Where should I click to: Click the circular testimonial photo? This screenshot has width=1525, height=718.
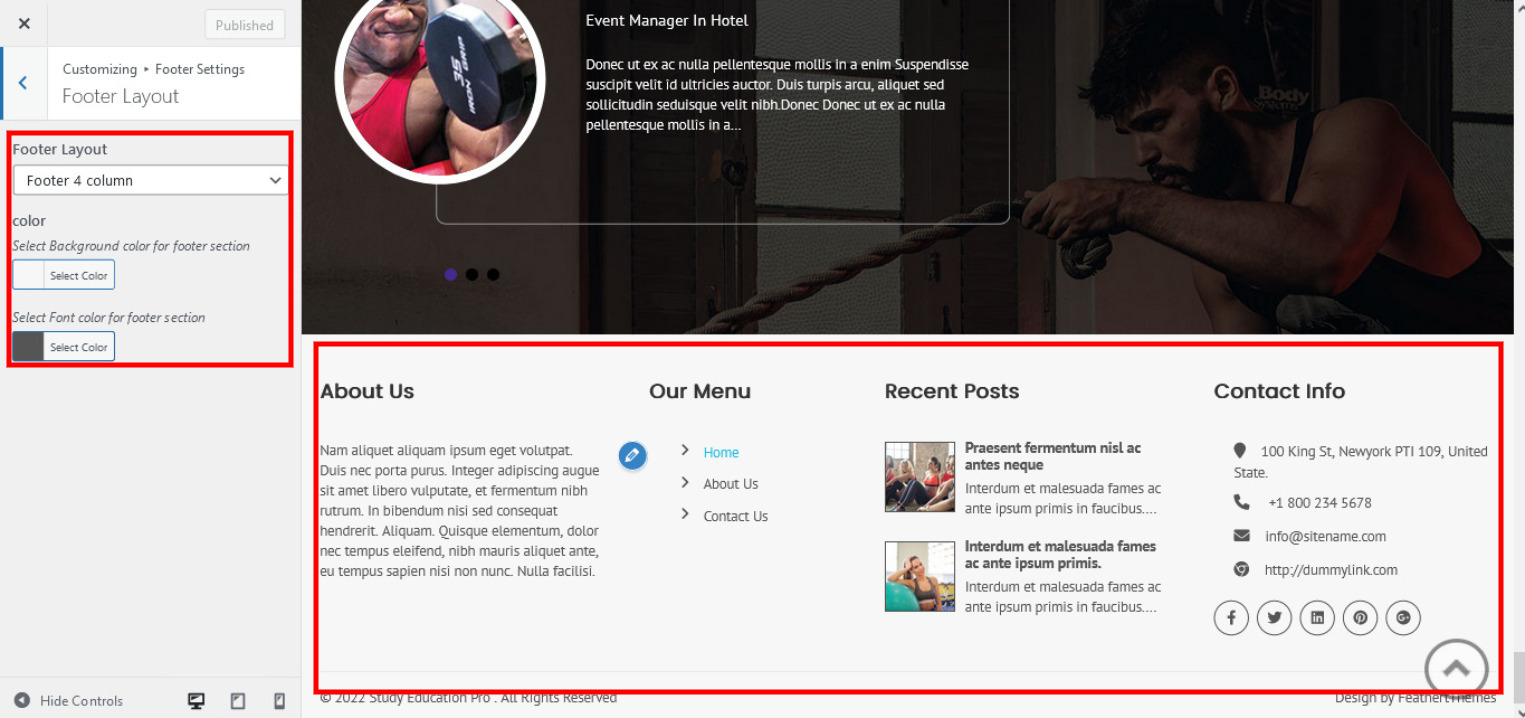[x=440, y=81]
